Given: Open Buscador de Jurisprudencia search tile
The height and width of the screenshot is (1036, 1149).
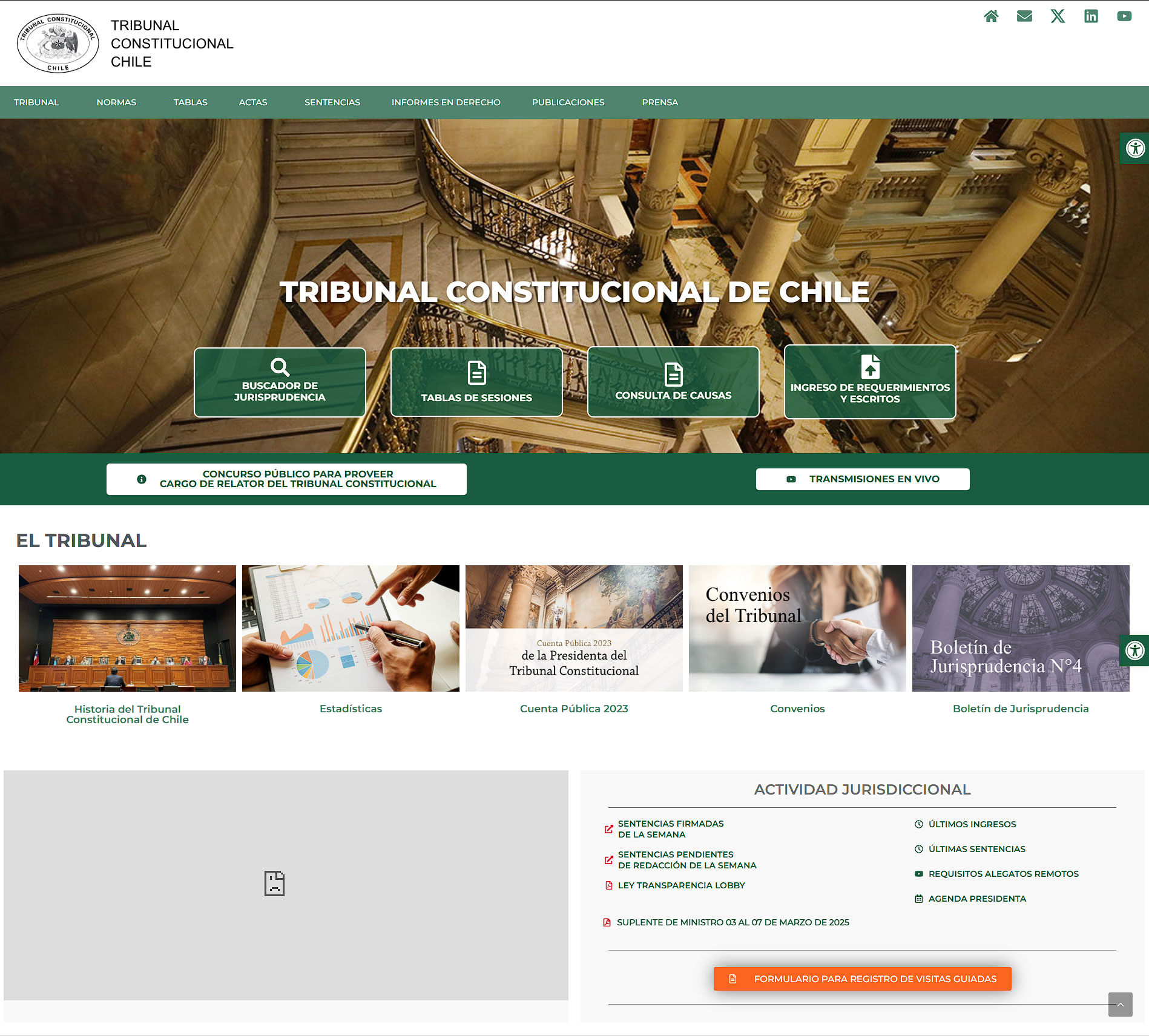Looking at the screenshot, I should [280, 382].
